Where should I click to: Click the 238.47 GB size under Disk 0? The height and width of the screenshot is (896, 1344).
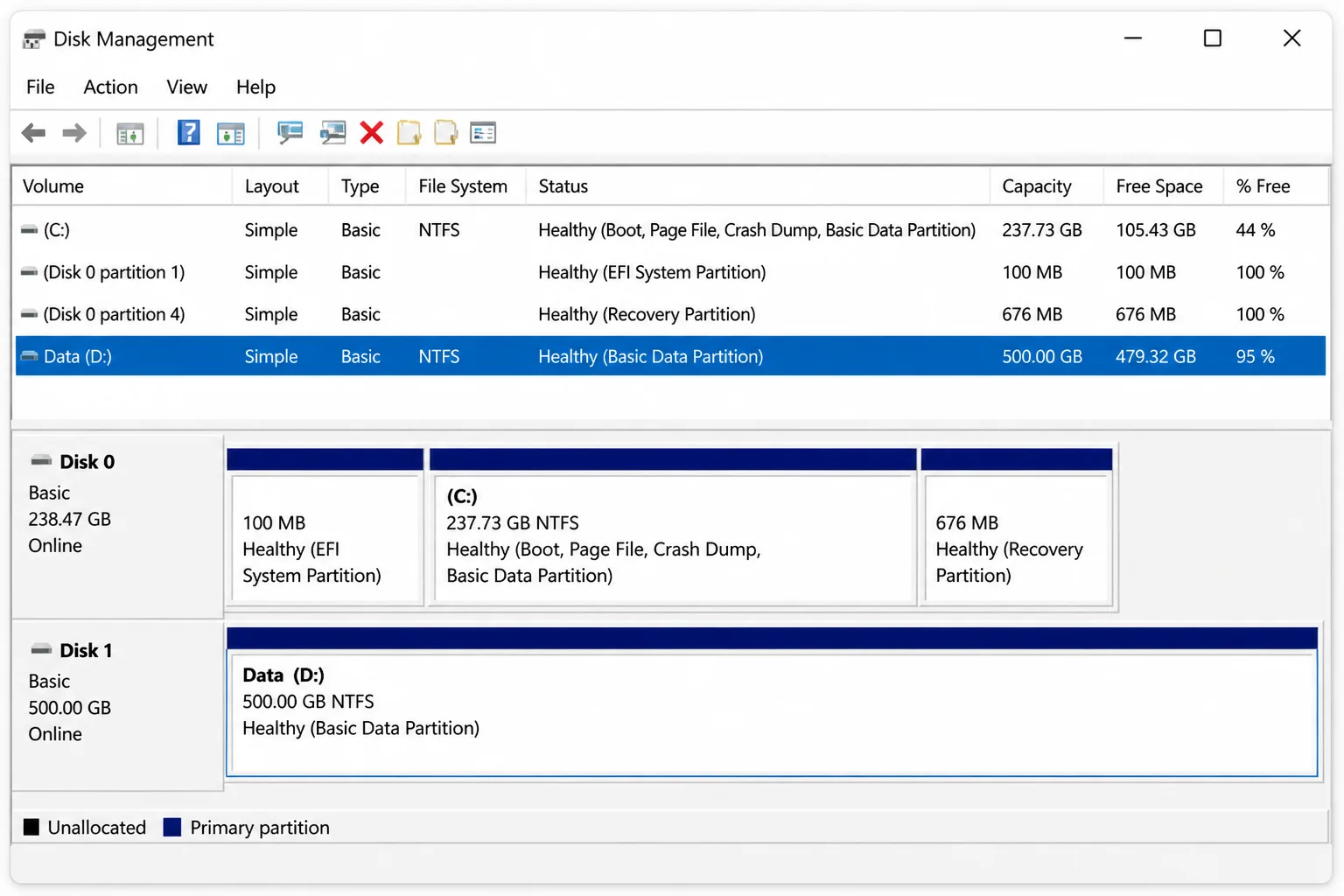tap(70, 519)
